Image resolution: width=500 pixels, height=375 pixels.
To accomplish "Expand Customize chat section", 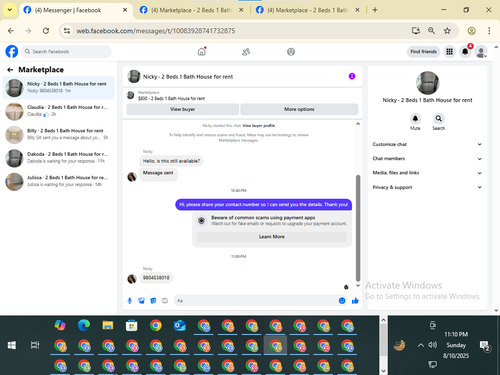I will (427, 144).
